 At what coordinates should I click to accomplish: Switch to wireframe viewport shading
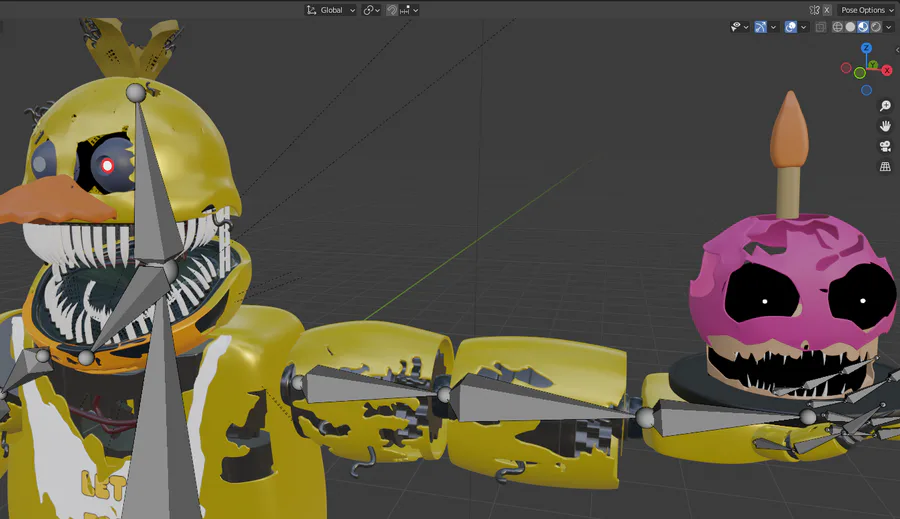pos(837,27)
